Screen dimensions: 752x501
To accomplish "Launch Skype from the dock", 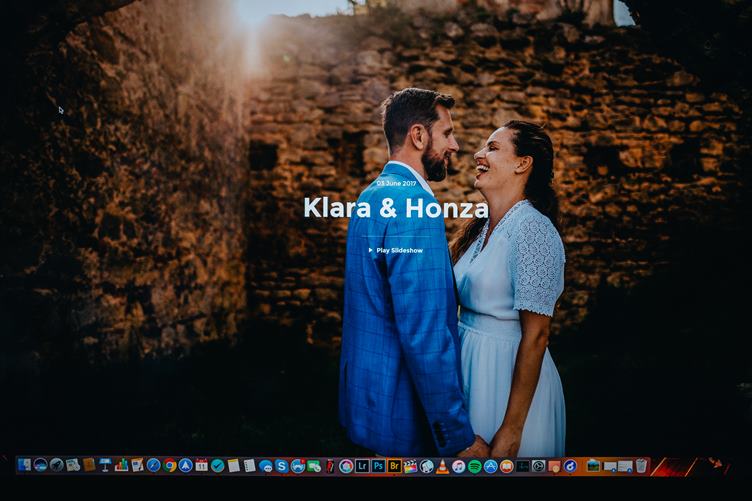I will click(282, 466).
